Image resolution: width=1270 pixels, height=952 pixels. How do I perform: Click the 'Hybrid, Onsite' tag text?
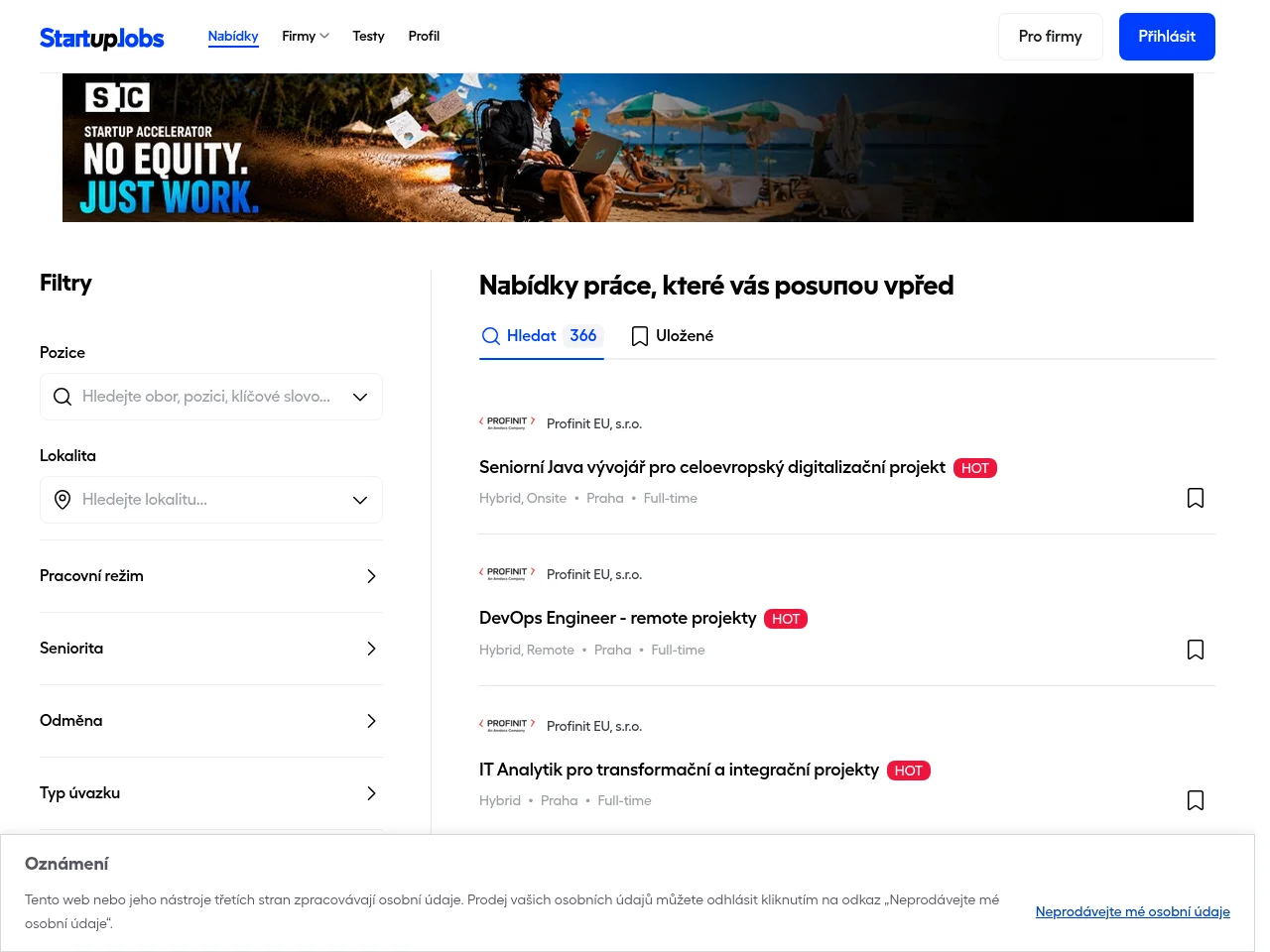click(x=523, y=498)
